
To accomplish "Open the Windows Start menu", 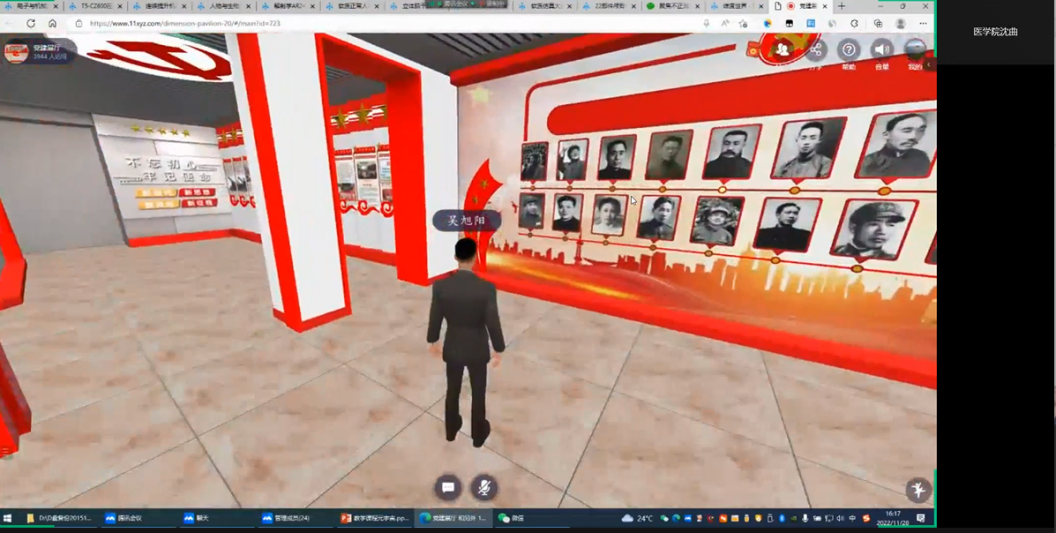I will point(8,518).
